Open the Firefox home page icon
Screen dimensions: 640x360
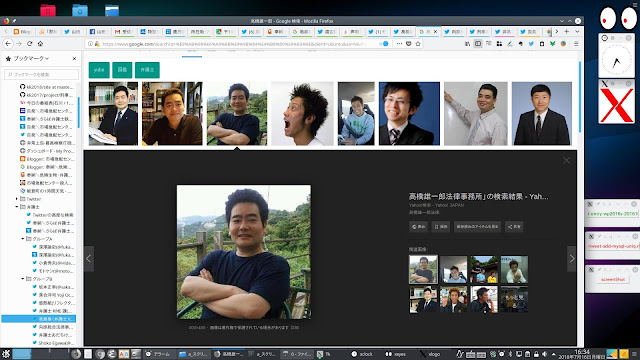tap(40, 44)
